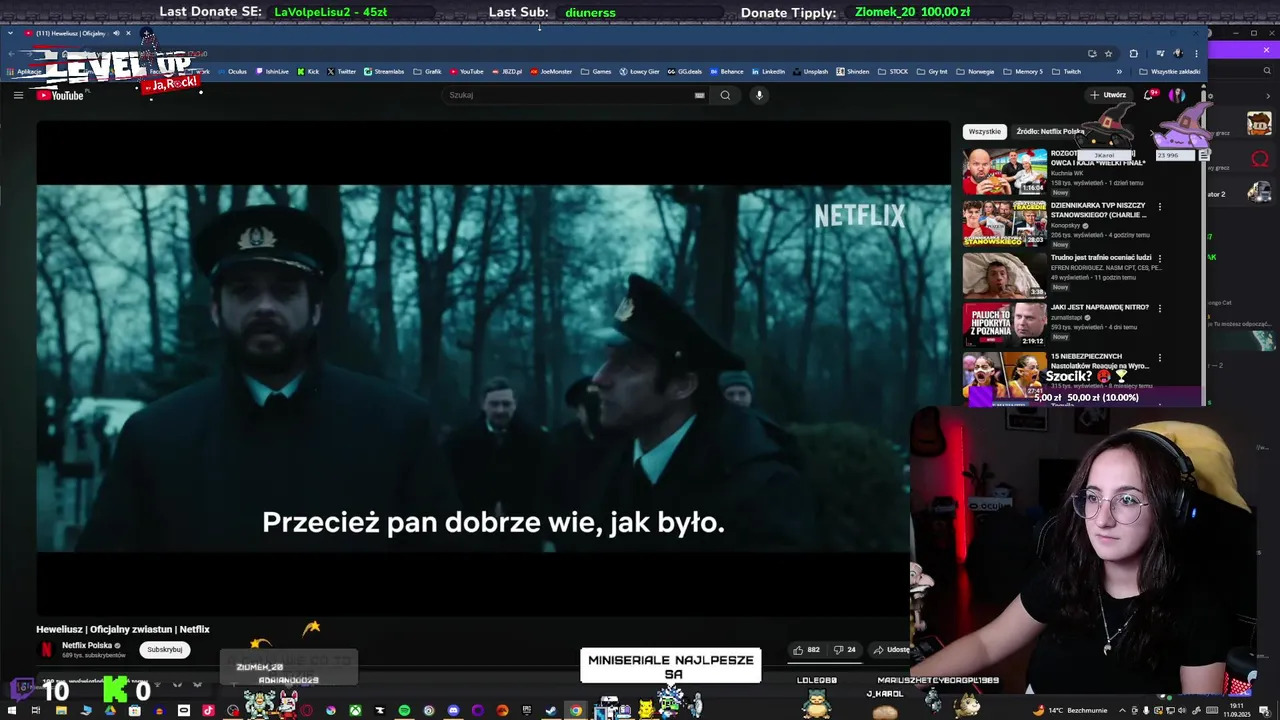Open the Norwegia bookmarks folder
The image size is (1280, 720).
point(975,72)
